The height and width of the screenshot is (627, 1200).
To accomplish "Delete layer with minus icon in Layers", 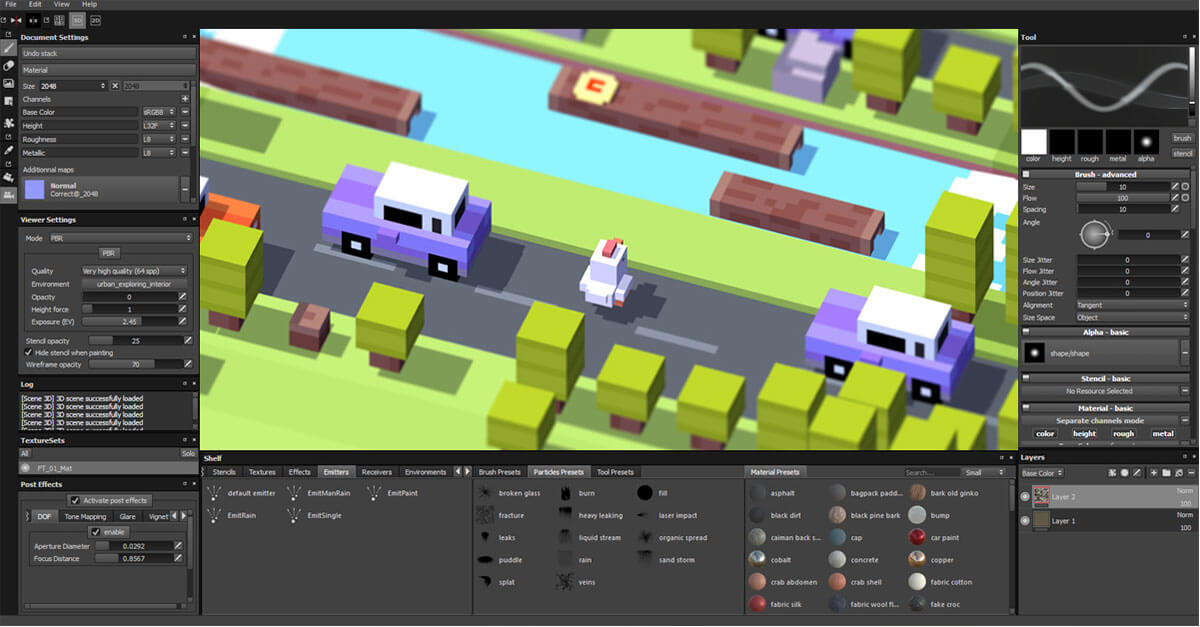I will 1190,472.
